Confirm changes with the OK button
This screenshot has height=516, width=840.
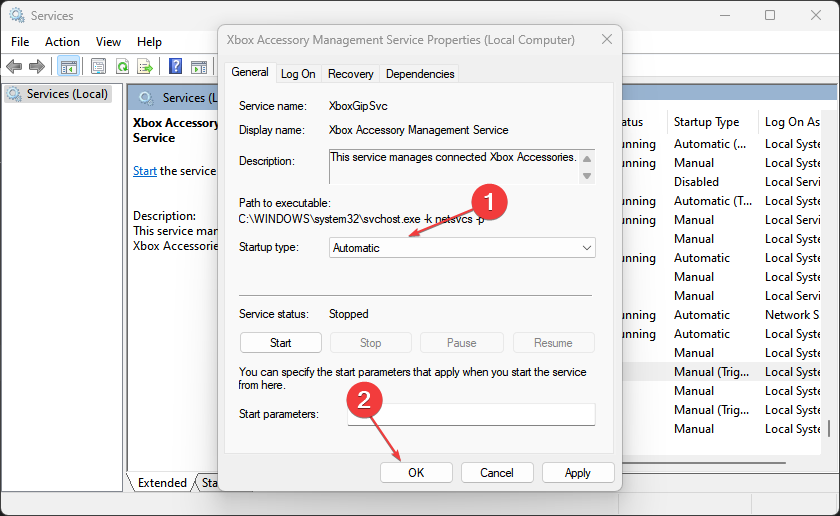416,473
